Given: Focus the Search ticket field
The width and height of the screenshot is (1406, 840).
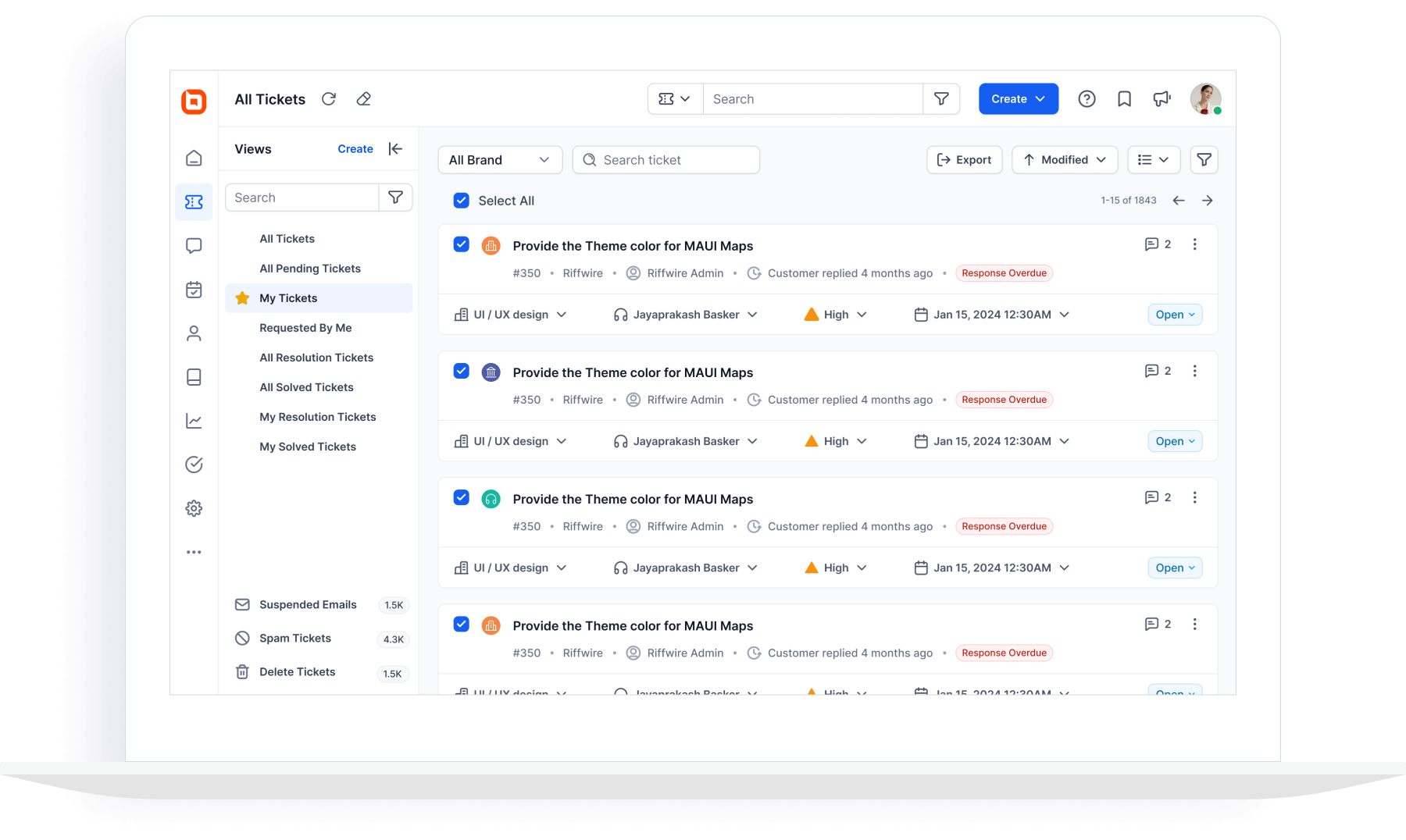Looking at the screenshot, I should pos(666,160).
